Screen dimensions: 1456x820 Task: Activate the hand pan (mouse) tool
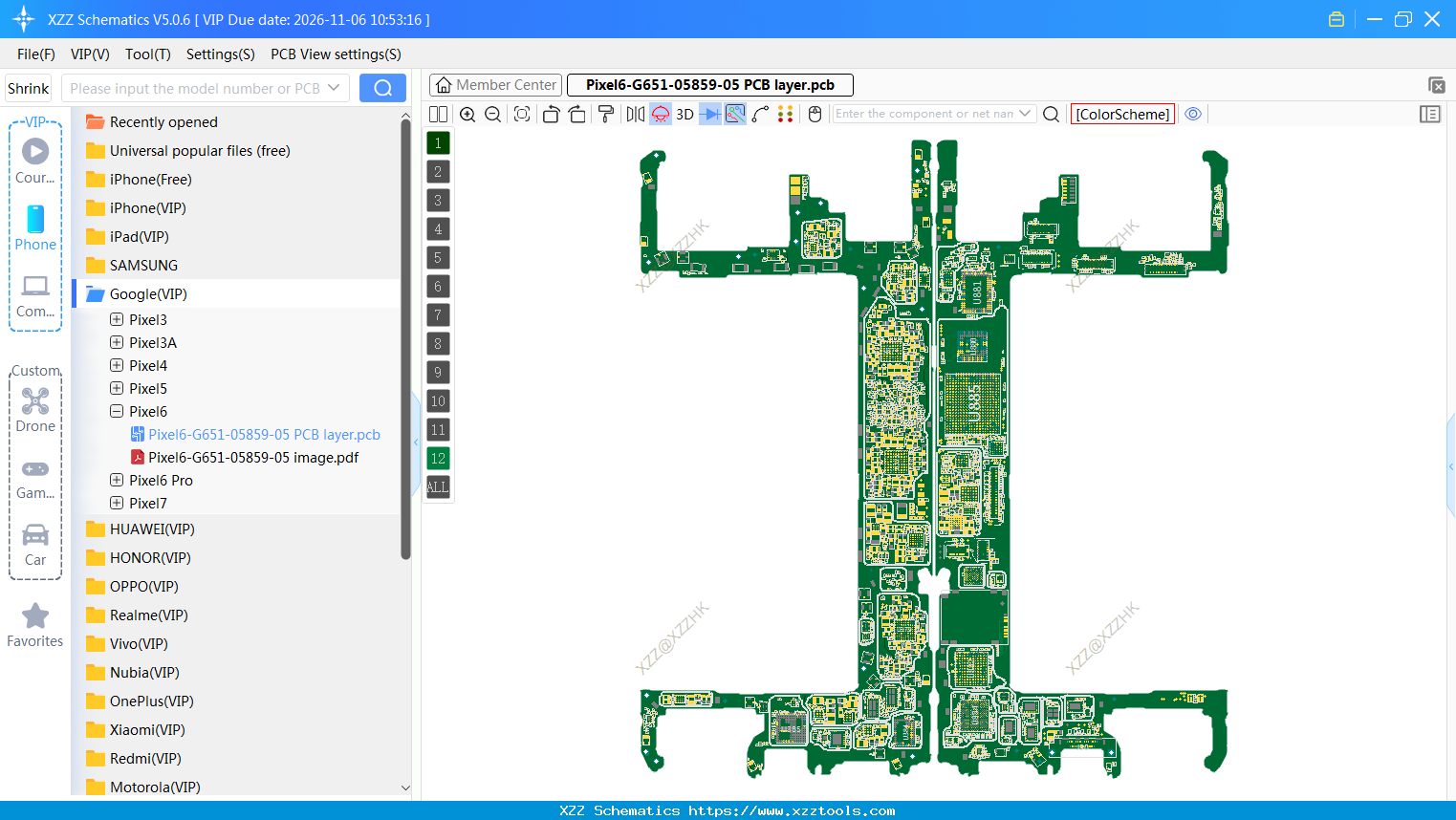[815, 114]
